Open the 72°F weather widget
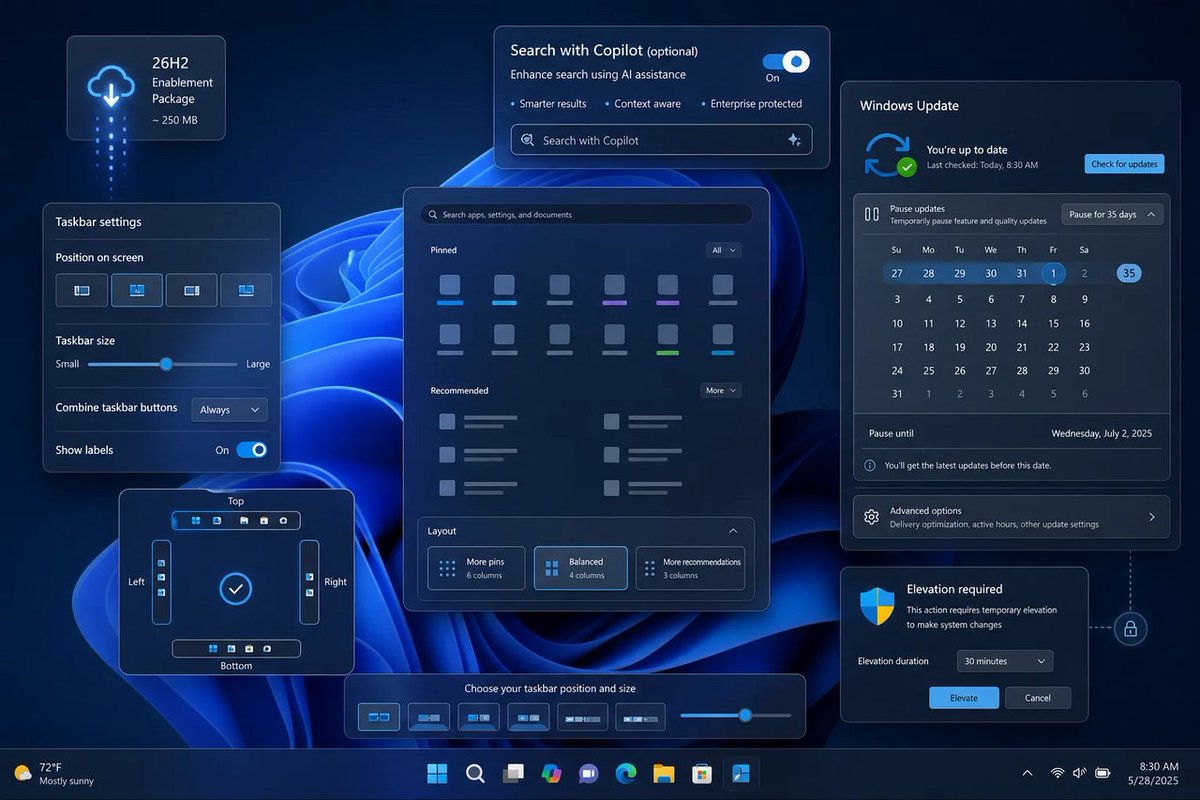Screen dimensions: 1200x800 [x=55, y=773]
